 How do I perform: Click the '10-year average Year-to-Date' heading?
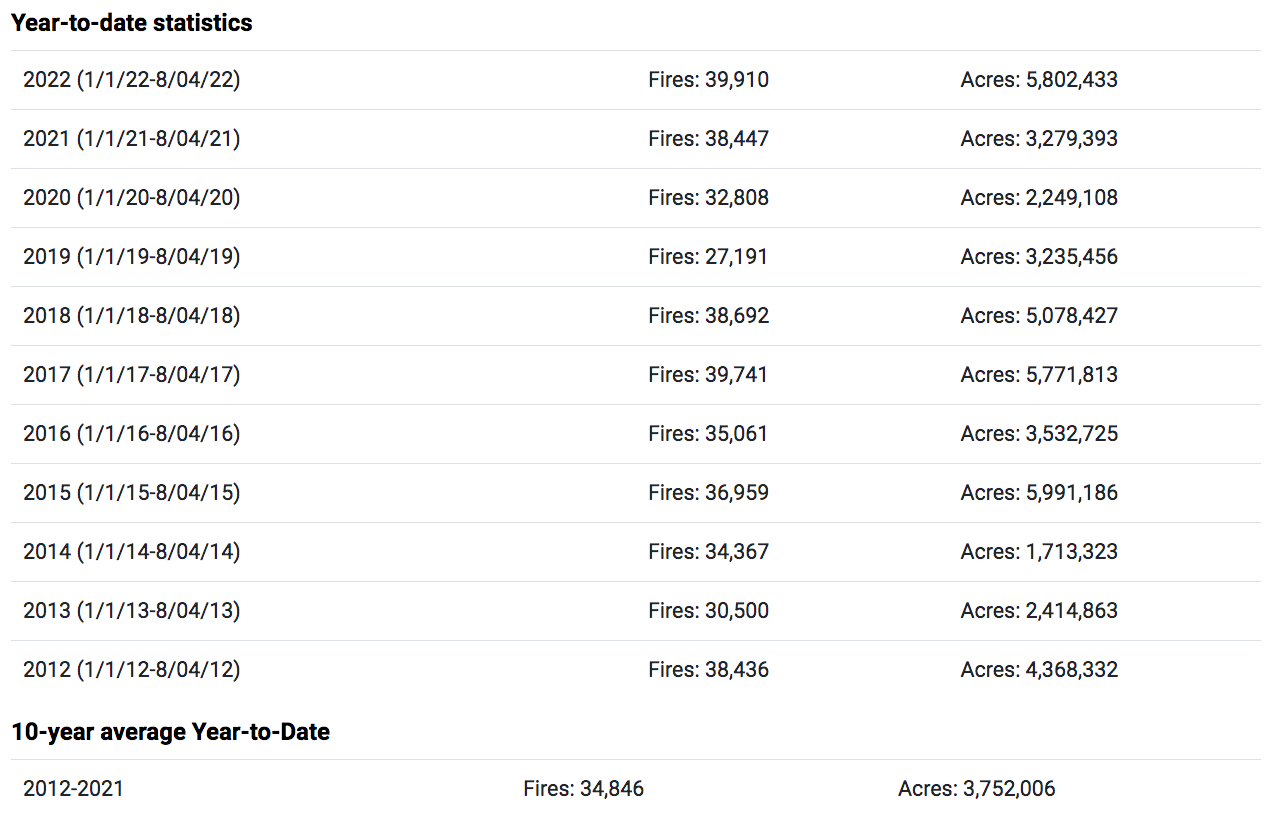[x=171, y=732]
